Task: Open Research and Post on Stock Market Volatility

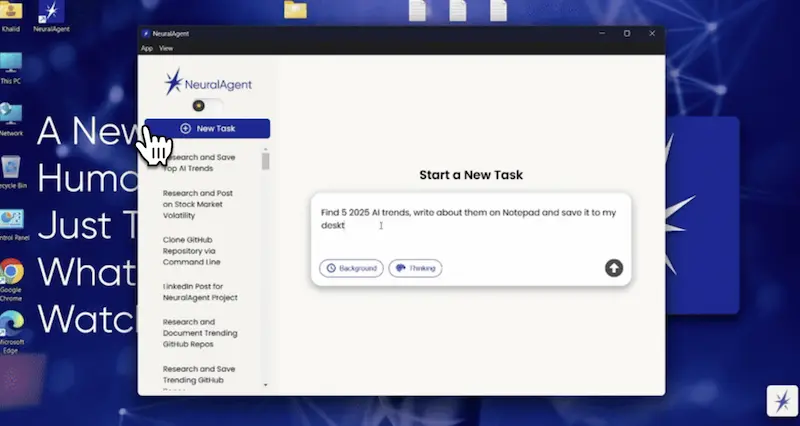Action: tap(198, 204)
